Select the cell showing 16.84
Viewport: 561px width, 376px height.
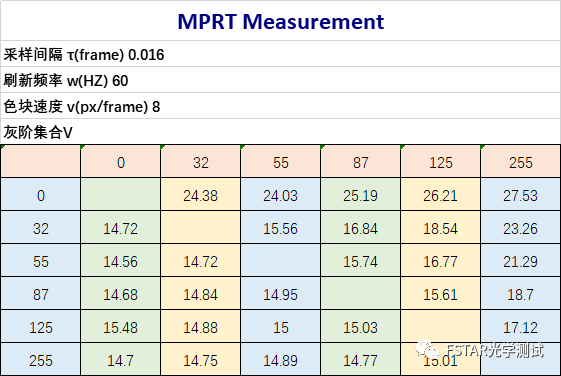point(361,228)
